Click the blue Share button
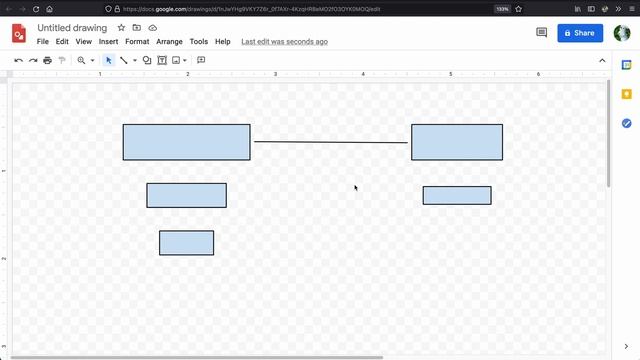The image size is (640, 360). [x=580, y=33]
